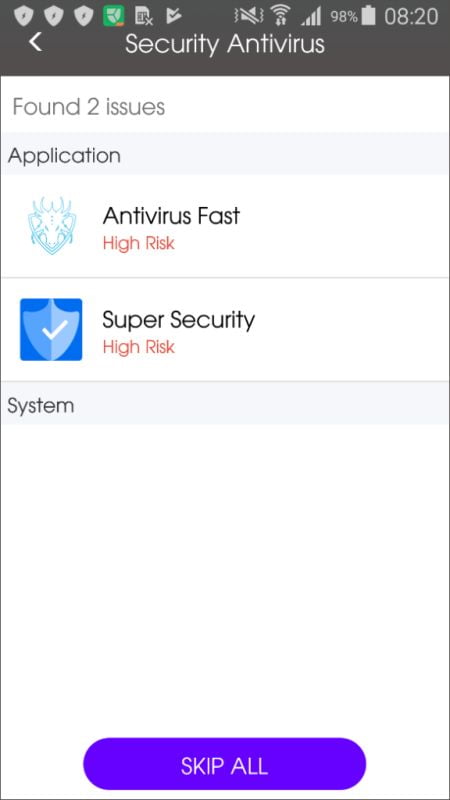Image resolution: width=450 pixels, height=800 pixels.
Task: Go back using the header arrow
Action: [35, 42]
